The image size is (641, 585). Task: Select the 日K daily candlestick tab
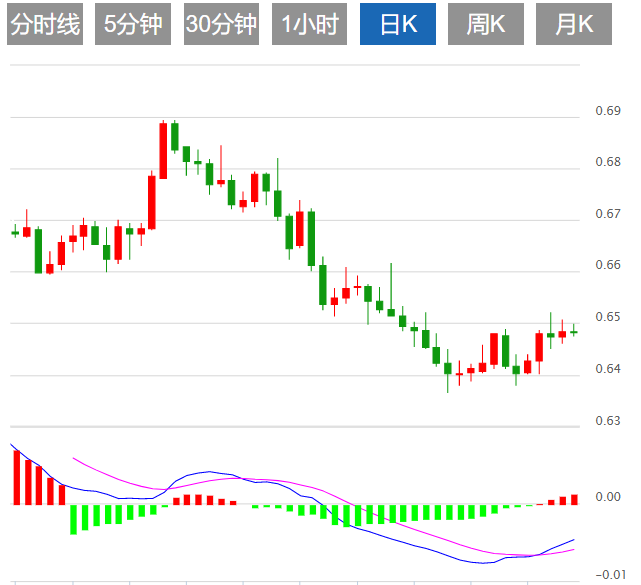coord(398,24)
